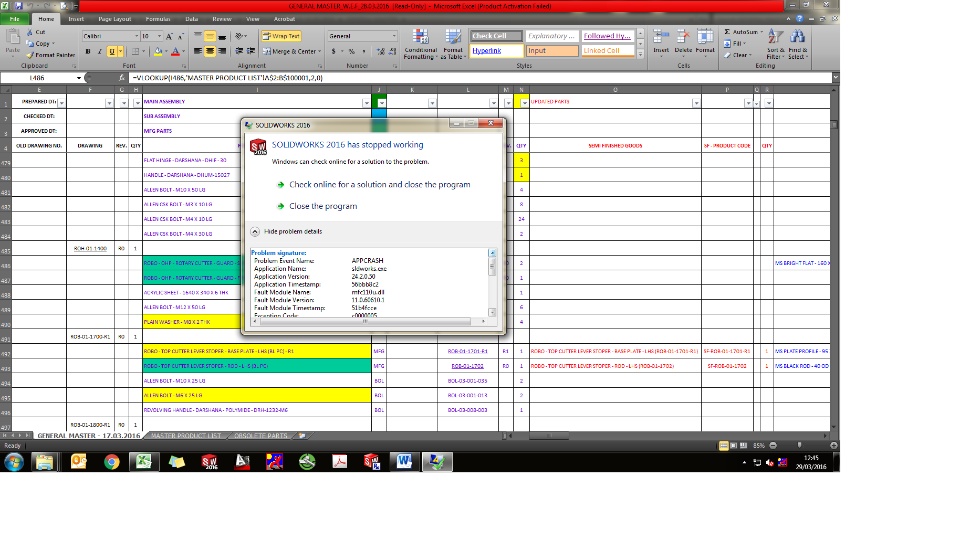Open the font size dropdown
960x540 pixels.
[159, 36]
